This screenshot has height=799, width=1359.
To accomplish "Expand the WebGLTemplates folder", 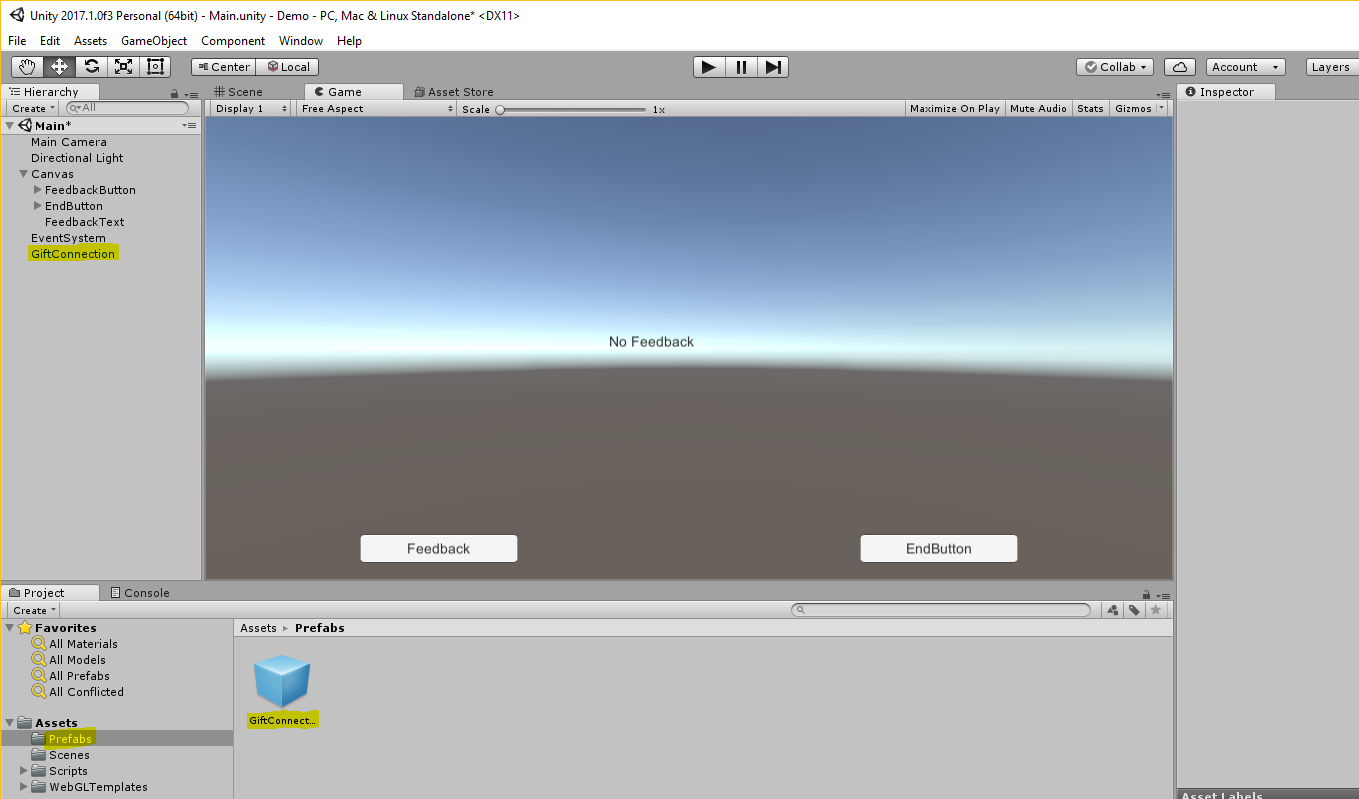I will [24, 787].
